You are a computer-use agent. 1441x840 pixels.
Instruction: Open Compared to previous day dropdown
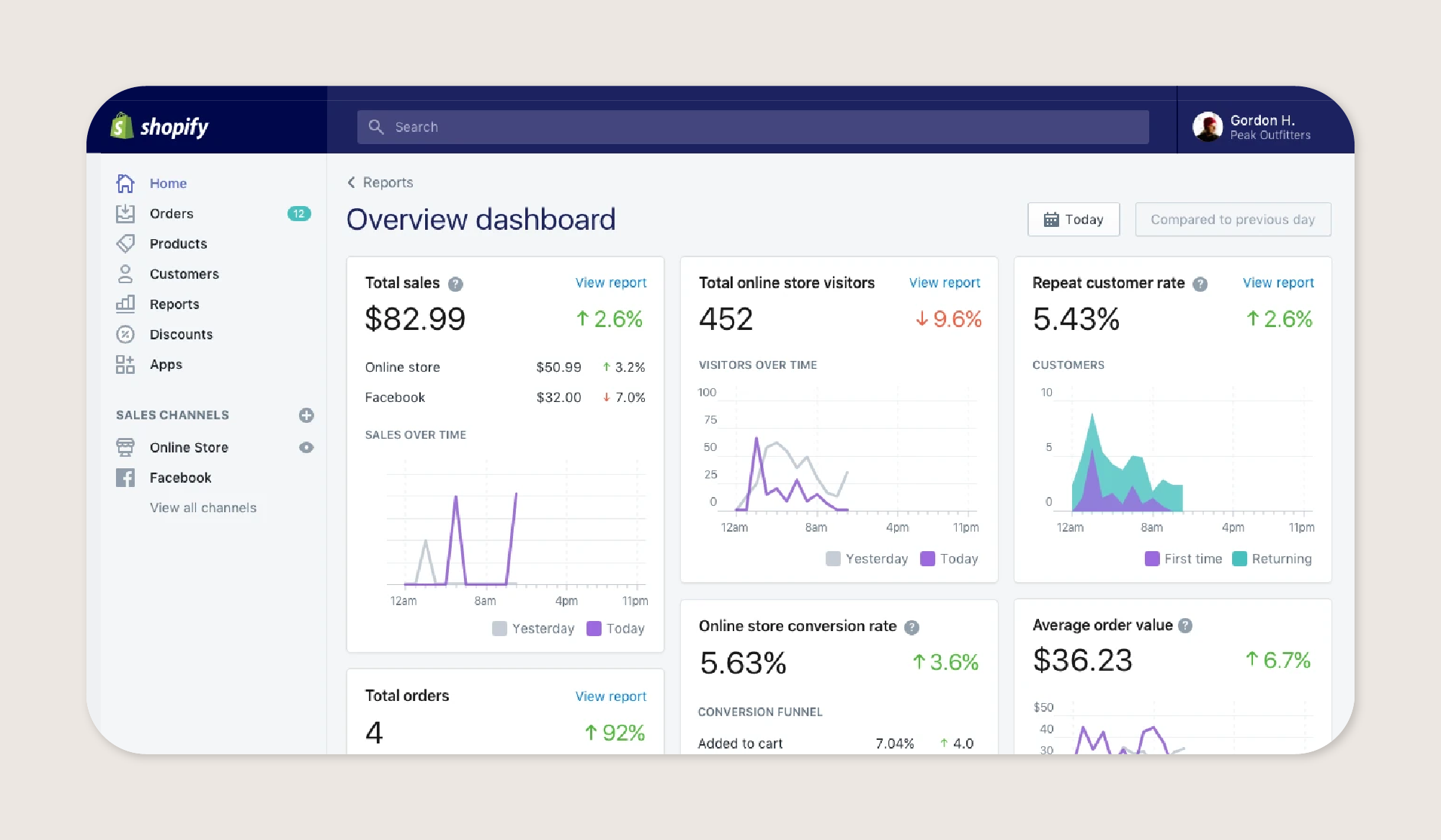pyautogui.click(x=1233, y=220)
